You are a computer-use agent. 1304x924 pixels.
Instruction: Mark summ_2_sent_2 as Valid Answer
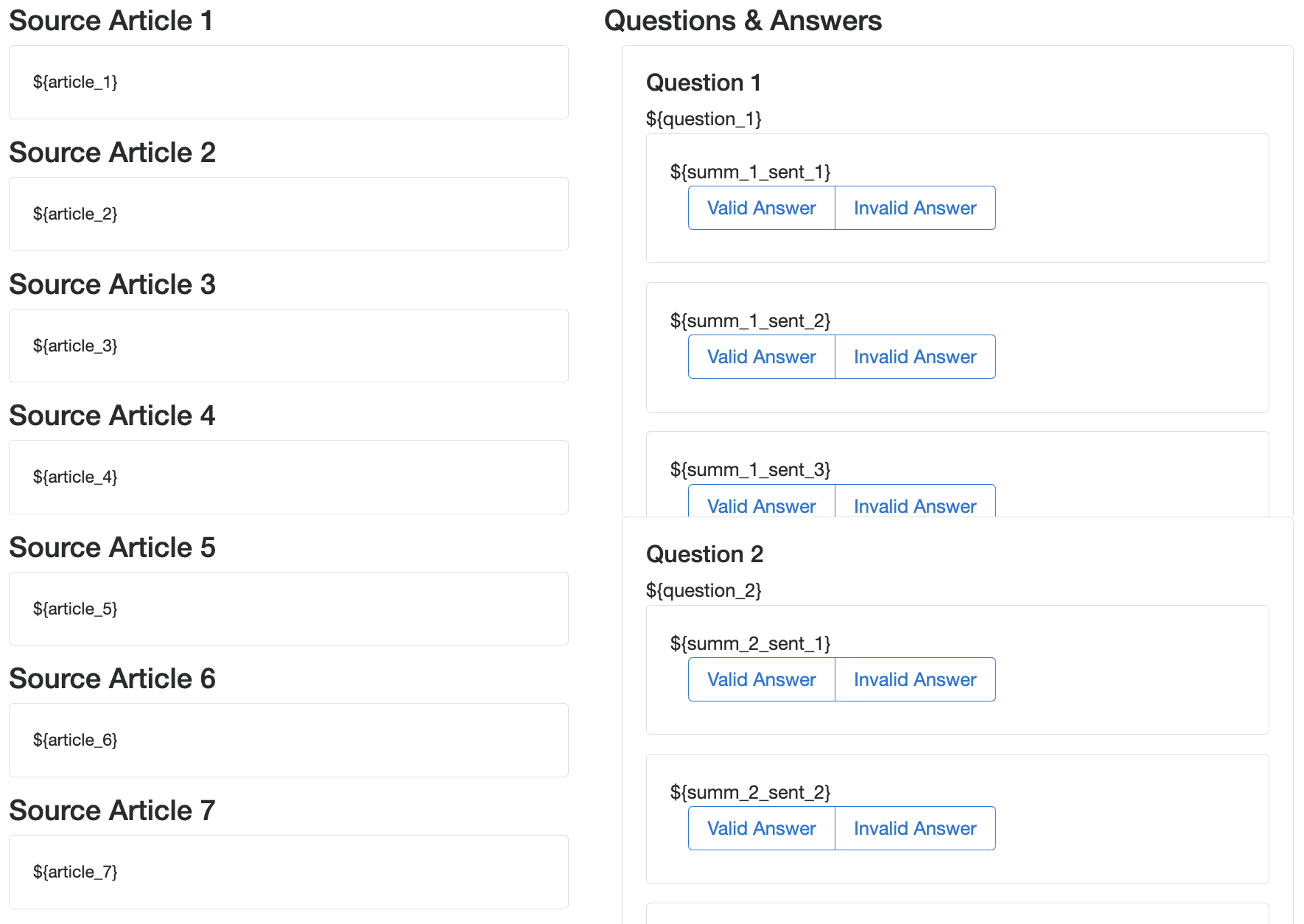761,828
